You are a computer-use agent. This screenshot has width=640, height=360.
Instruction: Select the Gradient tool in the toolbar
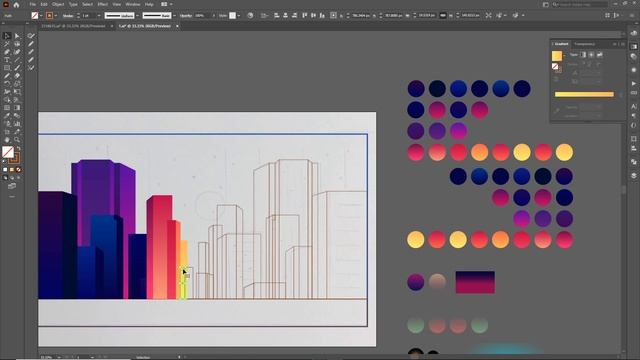click(17, 108)
